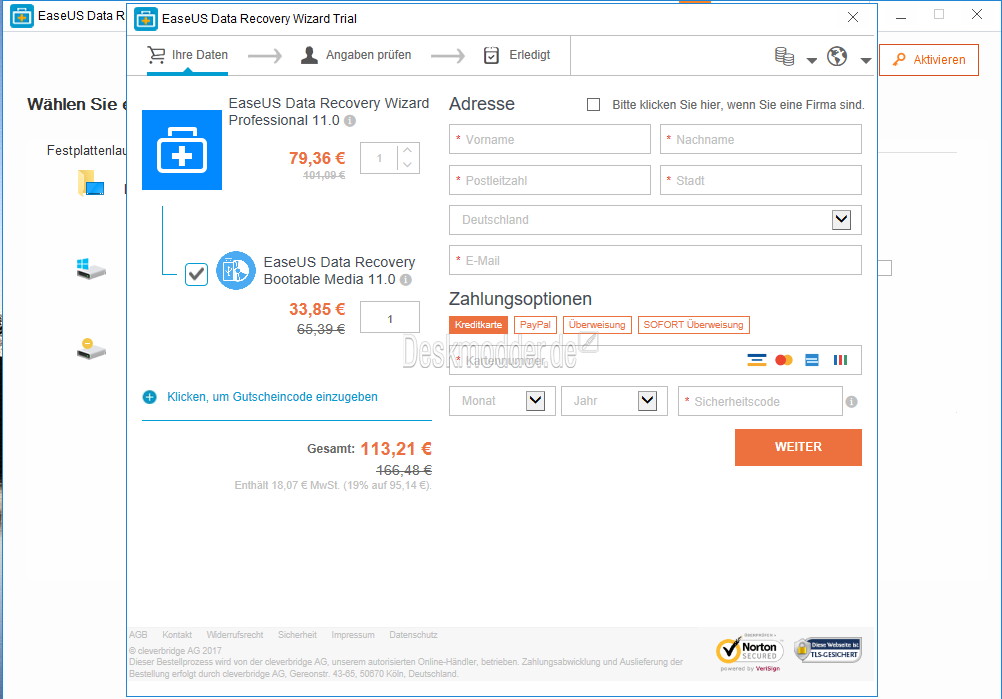Click the key icon in Aktivieren button
Viewport: 1002px width, 699px height.
(899, 59)
